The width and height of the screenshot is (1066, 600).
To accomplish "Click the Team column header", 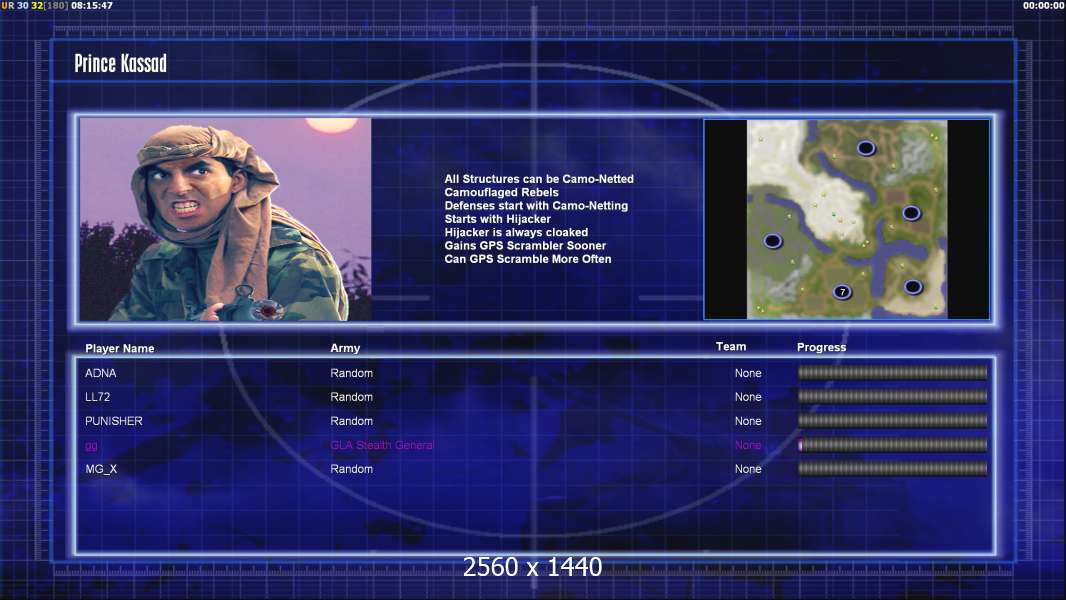I will pyautogui.click(x=731, y=347).
